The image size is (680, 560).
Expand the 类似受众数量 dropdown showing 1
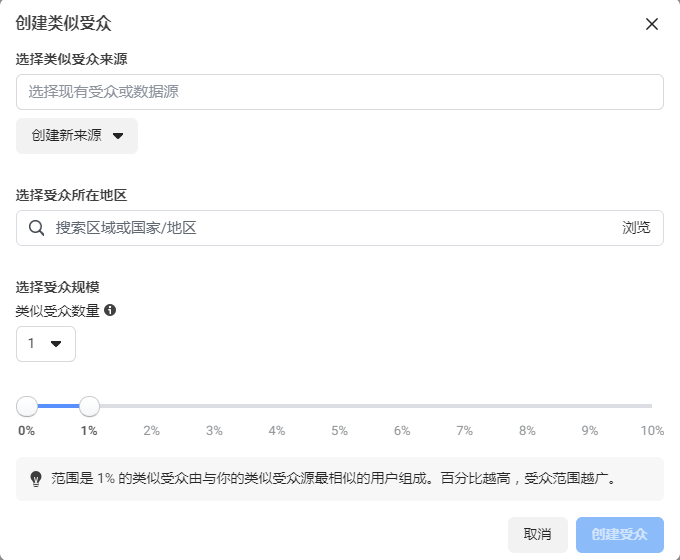(x=46, y=344)
